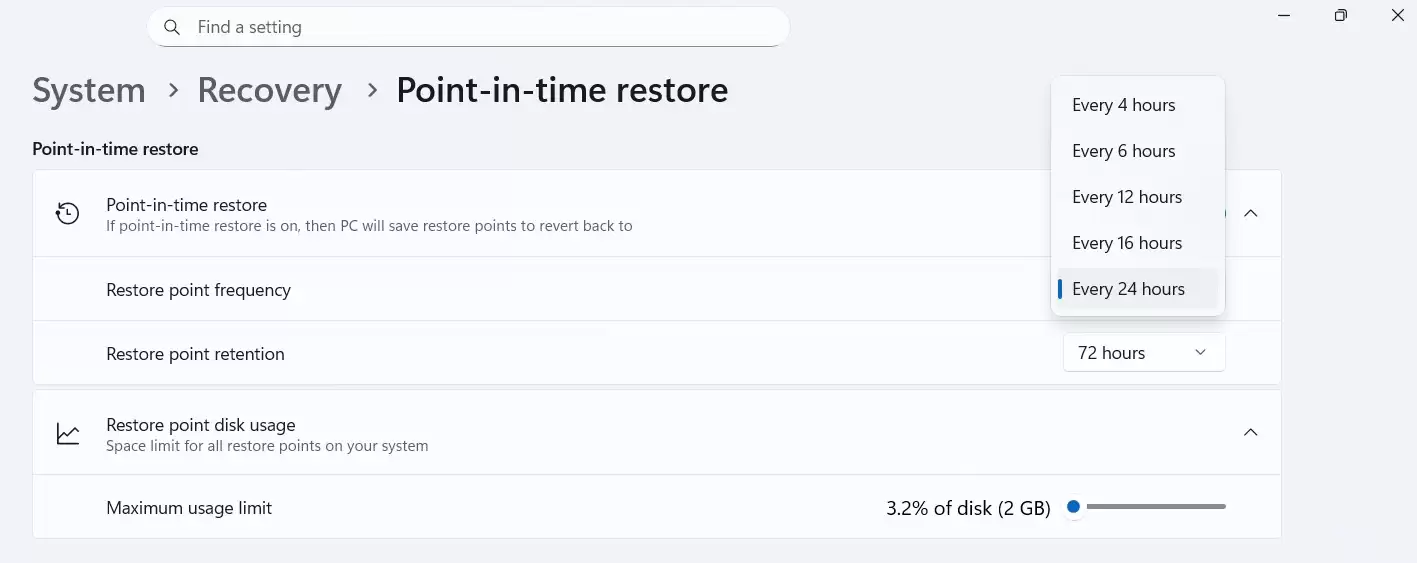
Task: Click the Restore point disk usage chart icon
Action: point(68,433)
